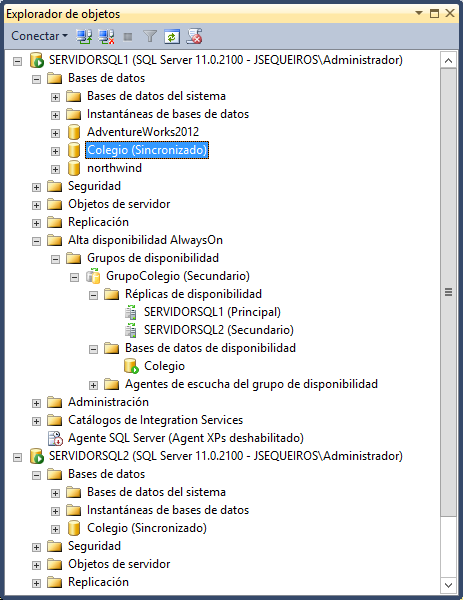Click the SERVIDORSQL2 server icon
Viewport: 463px width, 600px height.
pyautogui.click(x=37, y=456)
